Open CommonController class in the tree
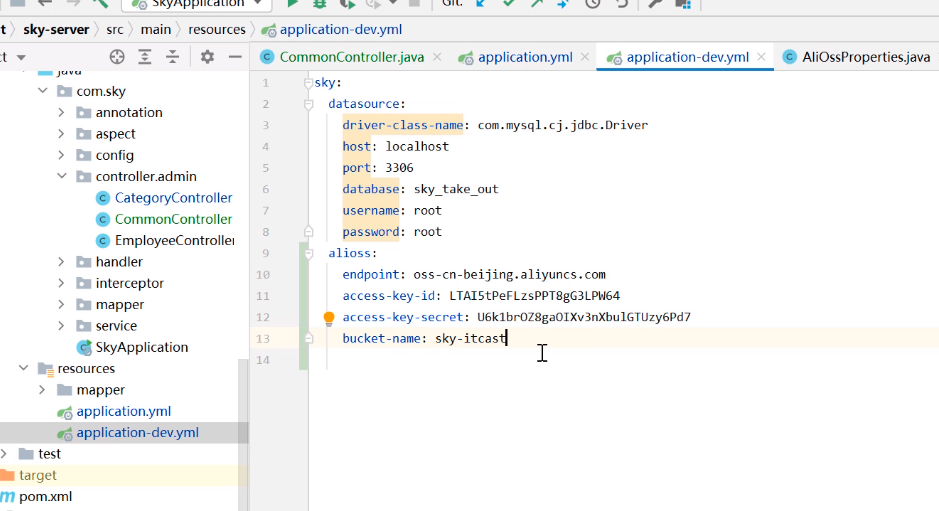The width and height of the screenshot is (939, 511). 173,219
